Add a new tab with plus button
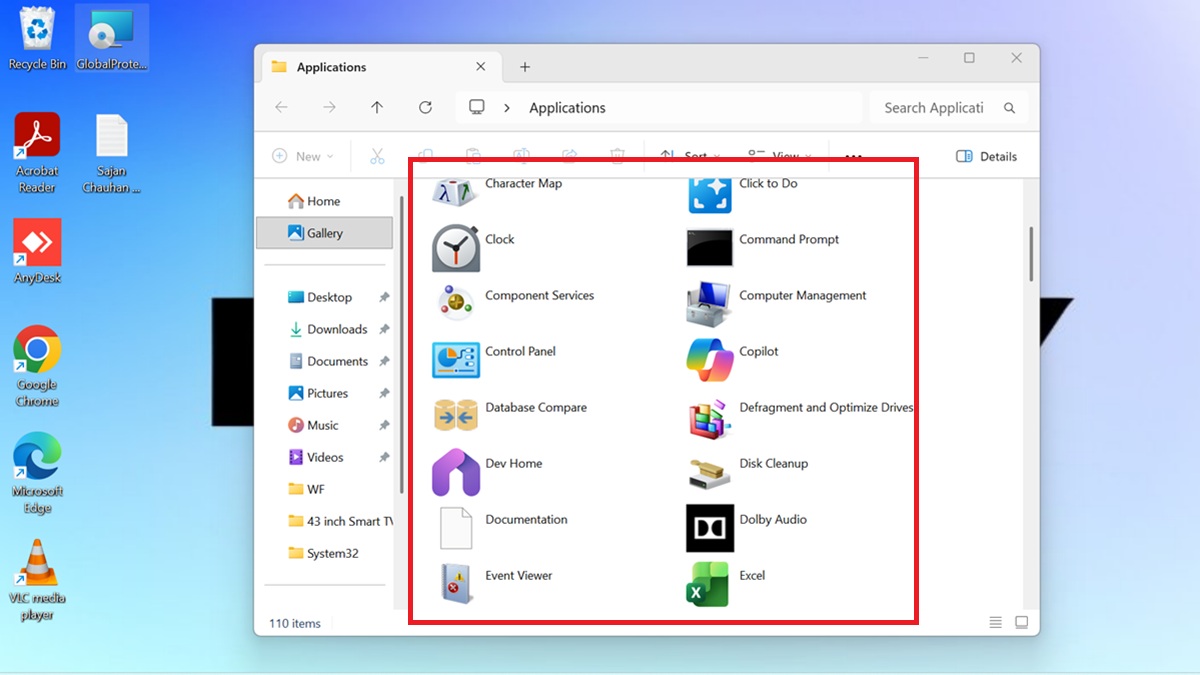 tap(525, 67)
